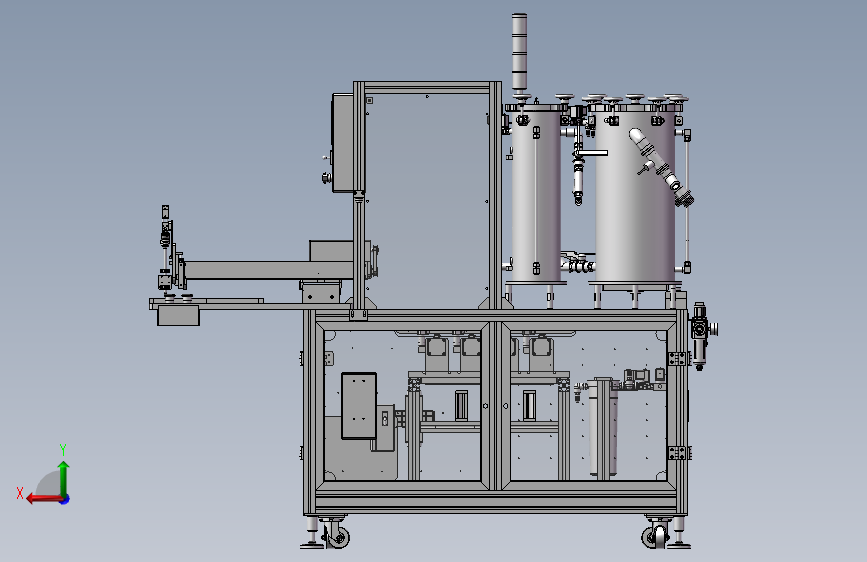867x562 pixels.
Task: Select the narrow left stainless tank body
Action: tap(536, 196)
